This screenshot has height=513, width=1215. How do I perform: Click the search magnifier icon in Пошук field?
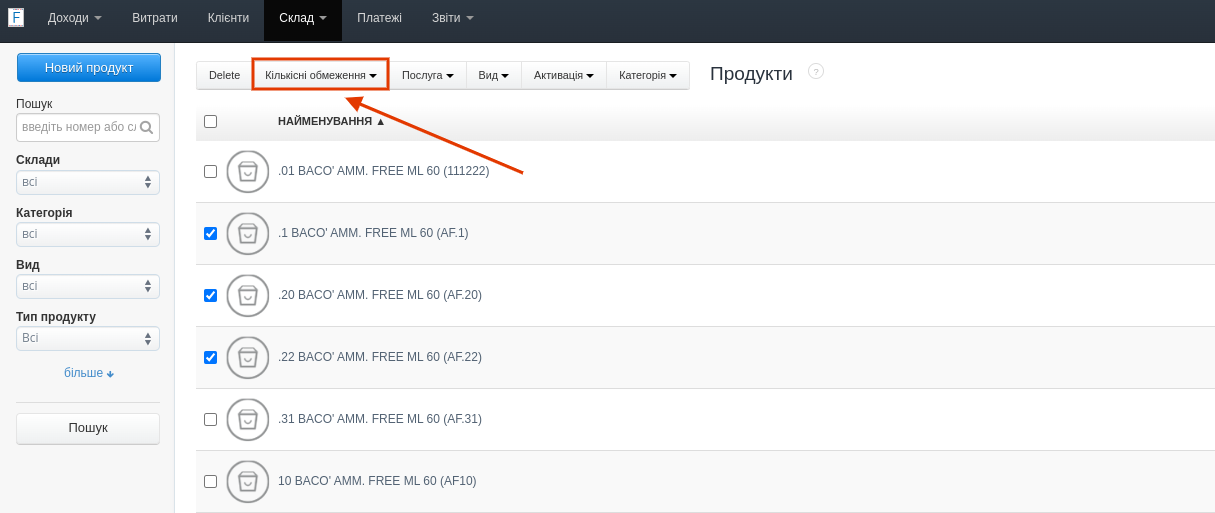click(x=146, y=128)
